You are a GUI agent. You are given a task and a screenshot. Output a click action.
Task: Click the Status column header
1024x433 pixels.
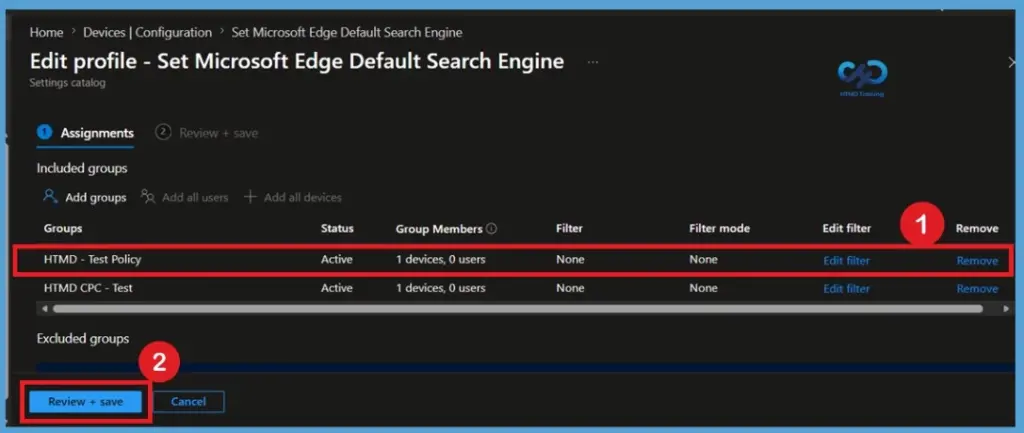click(337, 229)
